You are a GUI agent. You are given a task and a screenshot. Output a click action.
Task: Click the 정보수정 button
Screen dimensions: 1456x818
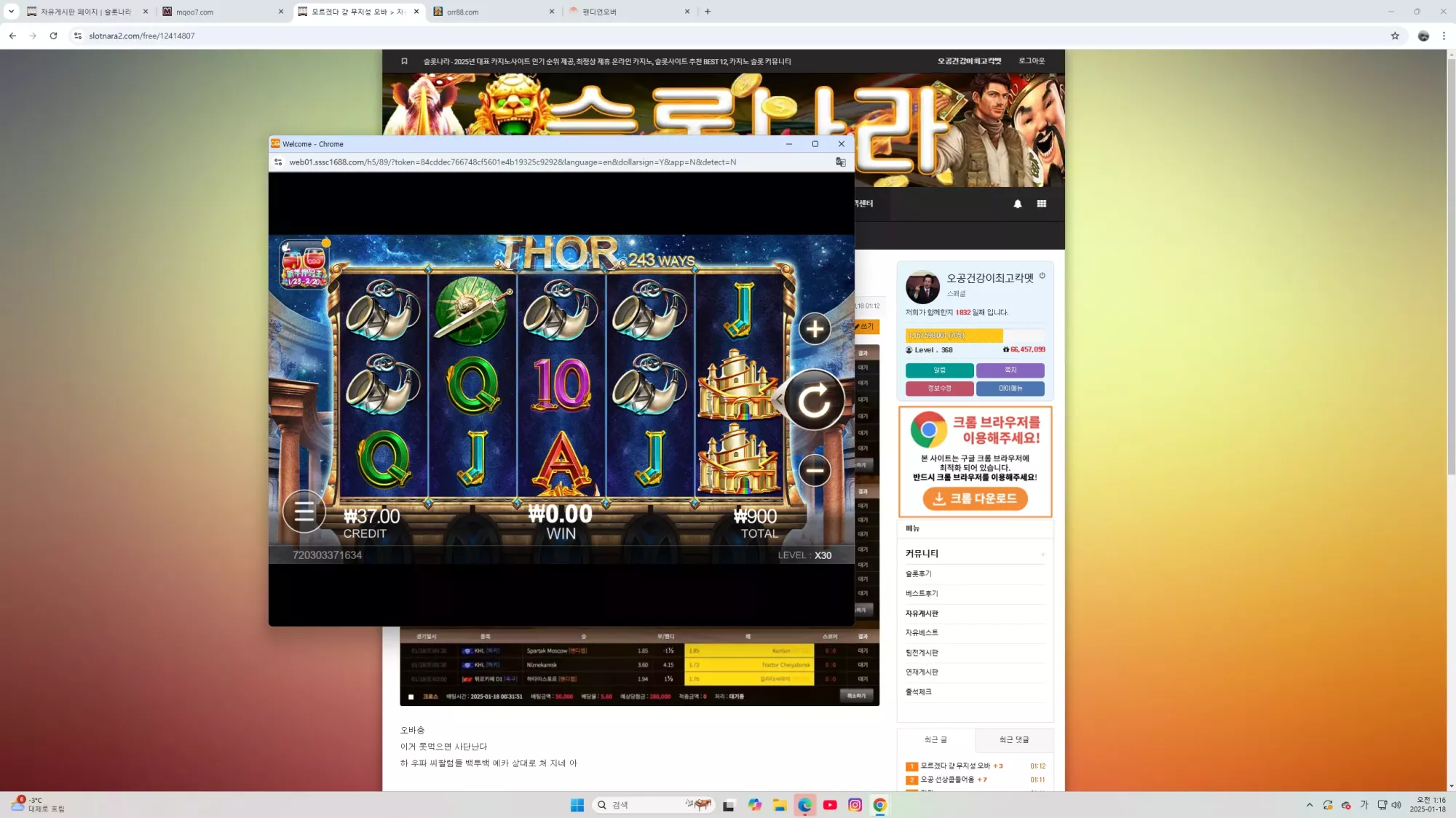(x=939, y=389)
